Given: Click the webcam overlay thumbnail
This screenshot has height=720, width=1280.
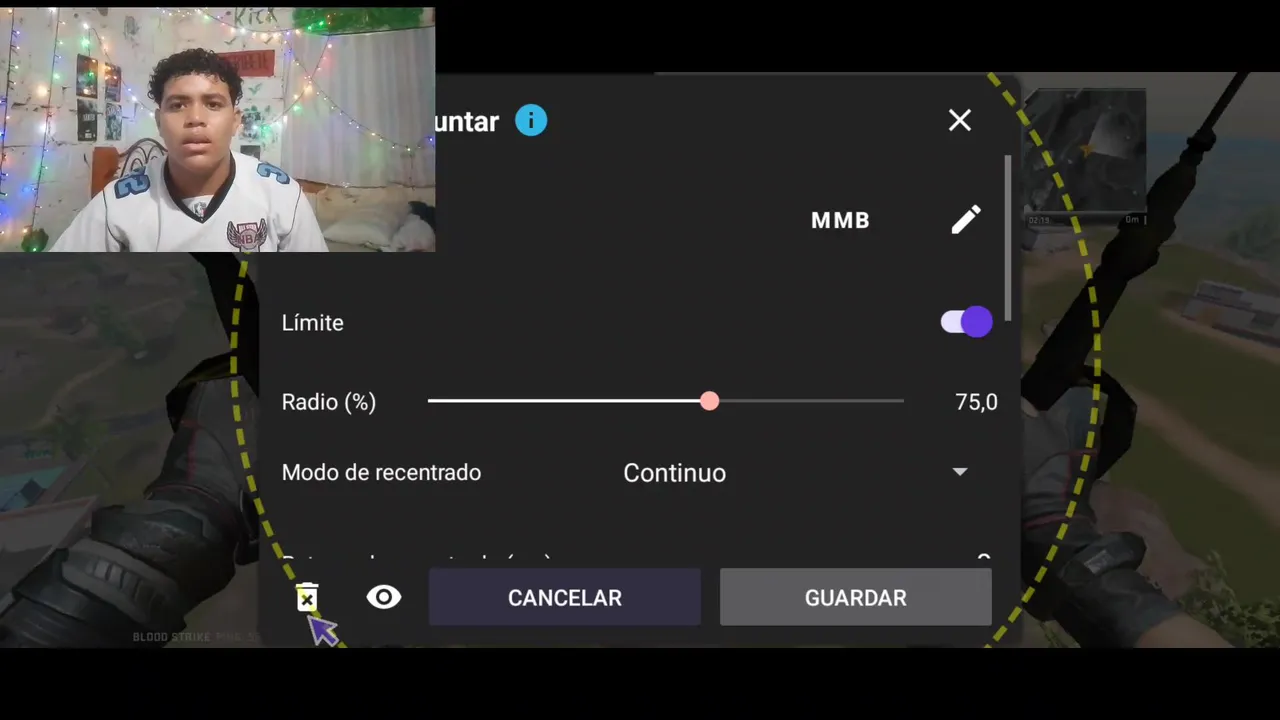Looking at the screenshot, I should coord(217,130).
